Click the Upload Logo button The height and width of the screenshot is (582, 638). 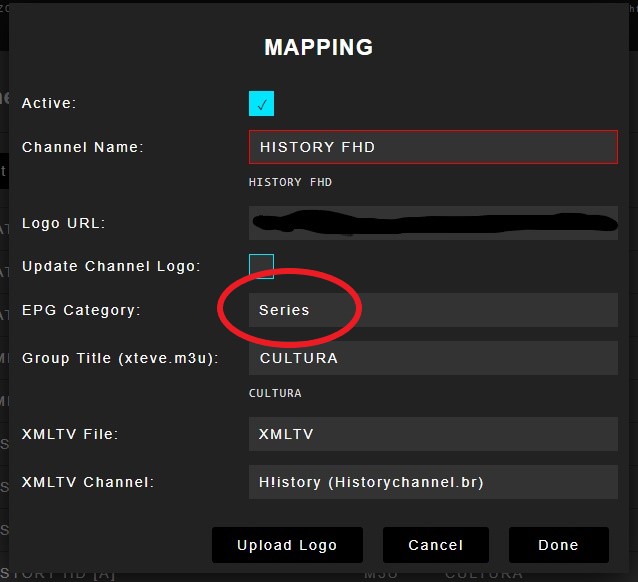[x=287, y=545]
